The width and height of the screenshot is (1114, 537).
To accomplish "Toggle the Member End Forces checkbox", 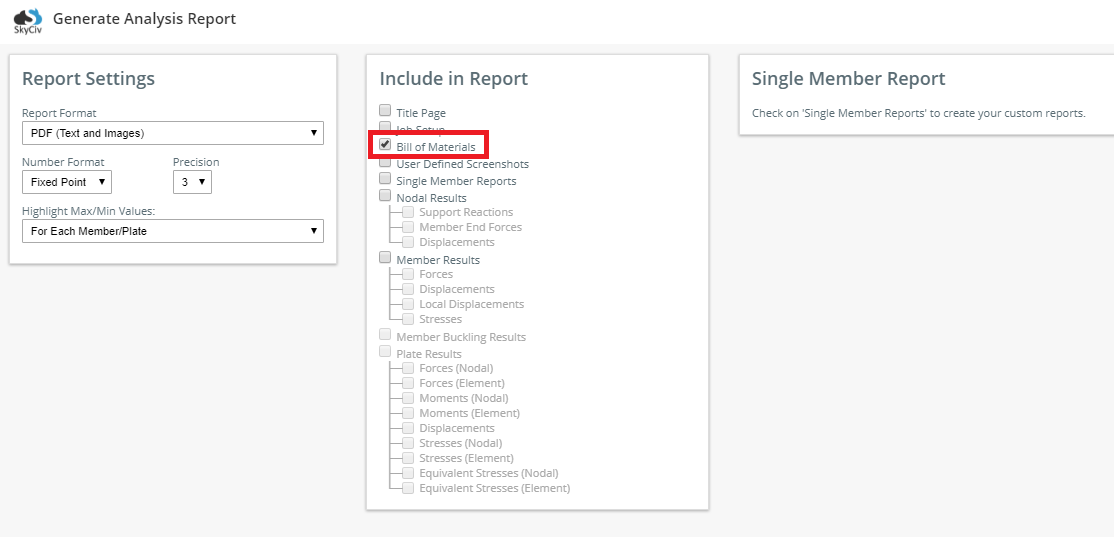I will 409,227.
